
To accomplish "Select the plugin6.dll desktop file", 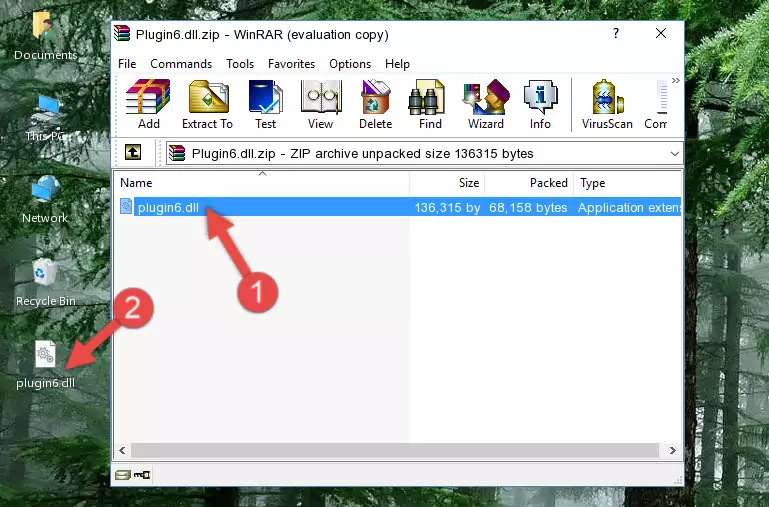I will tap(45, 365).
